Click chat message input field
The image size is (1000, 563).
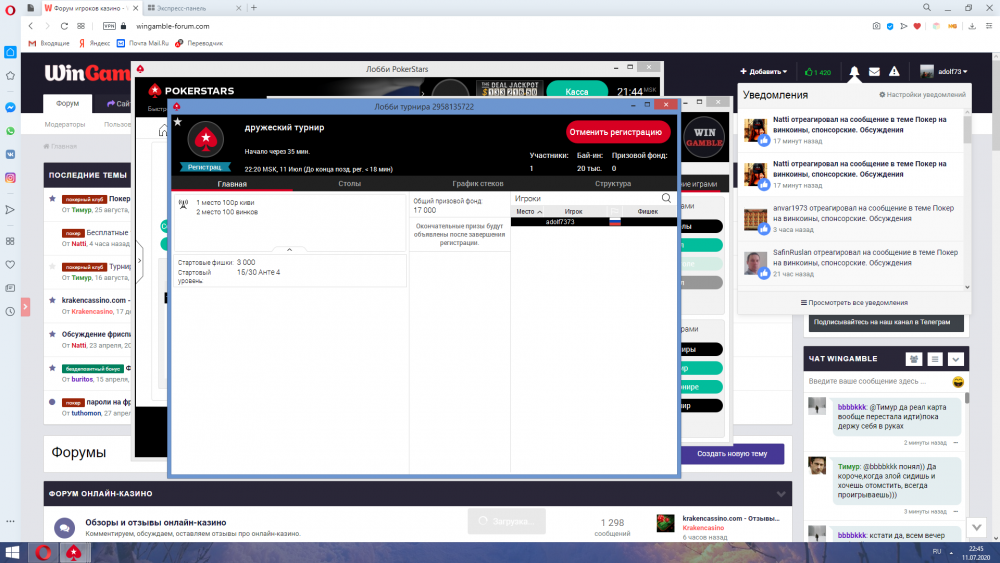878,381
